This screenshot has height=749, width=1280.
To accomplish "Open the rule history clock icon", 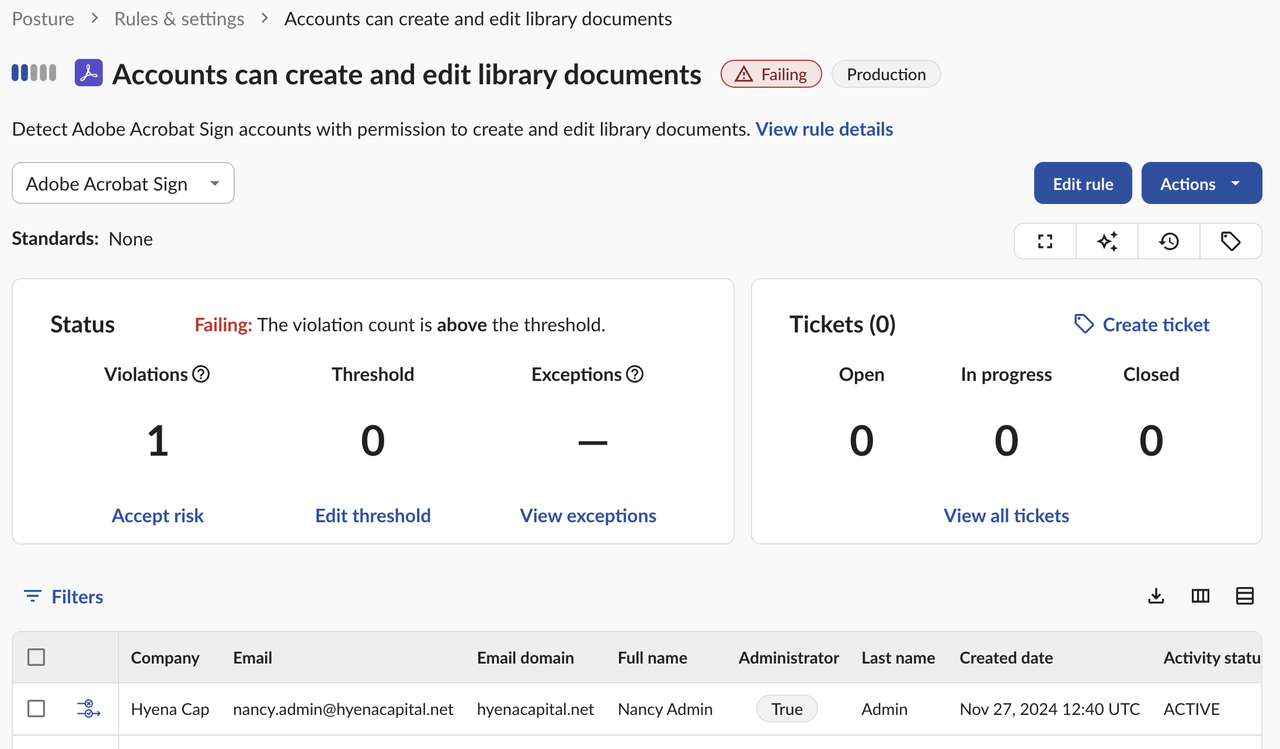I will [1169, 241].
